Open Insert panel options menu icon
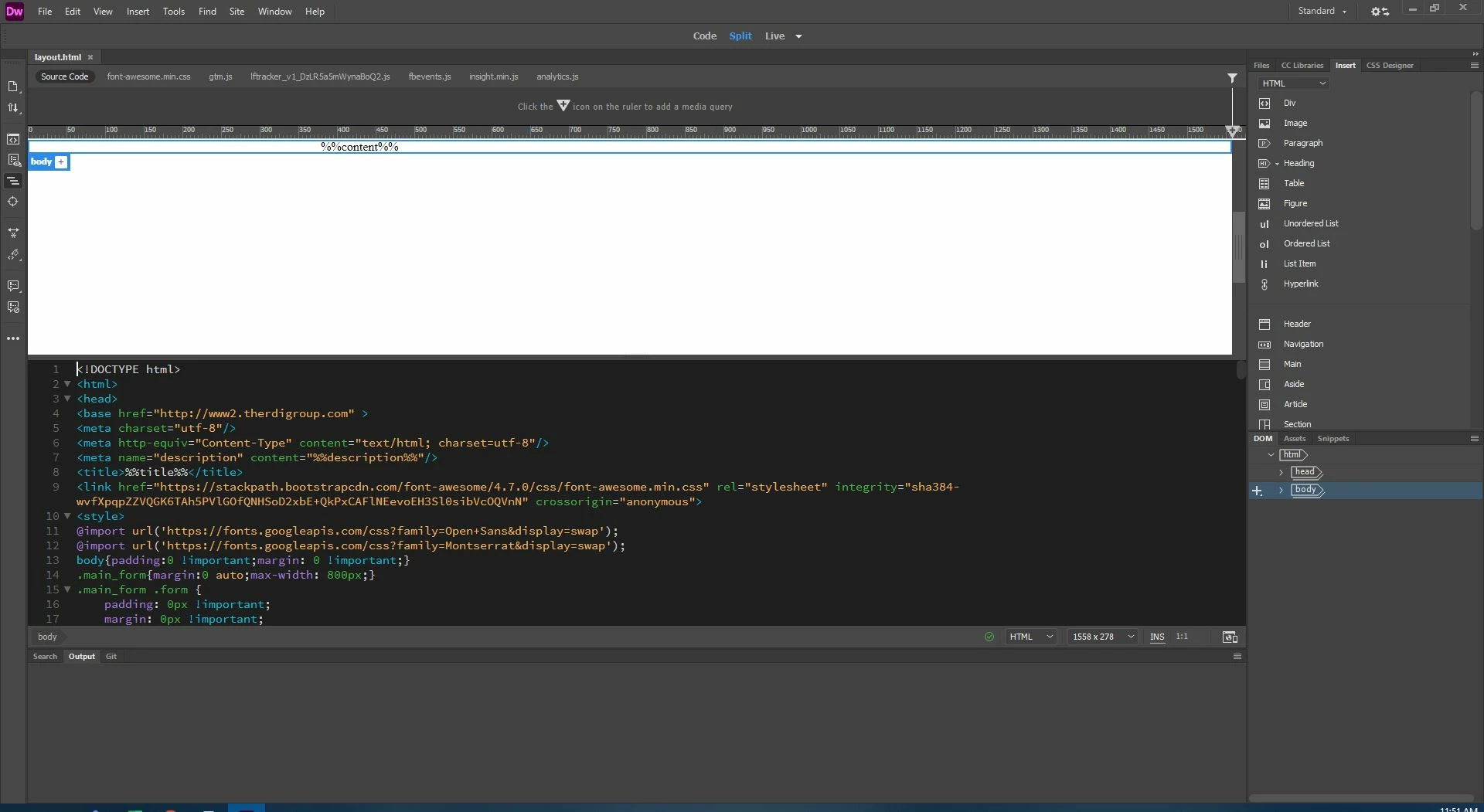 point(1474,66)
